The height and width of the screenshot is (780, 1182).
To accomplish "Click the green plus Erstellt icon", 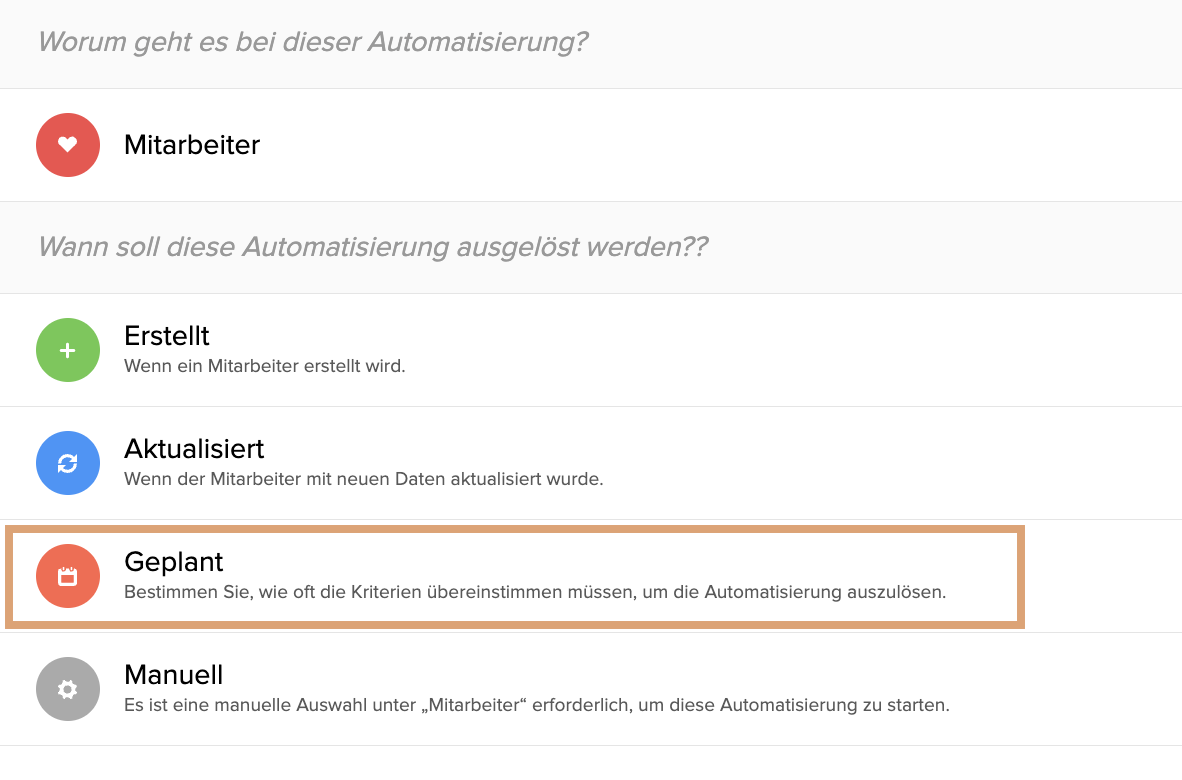I will (x=68, y=350).
